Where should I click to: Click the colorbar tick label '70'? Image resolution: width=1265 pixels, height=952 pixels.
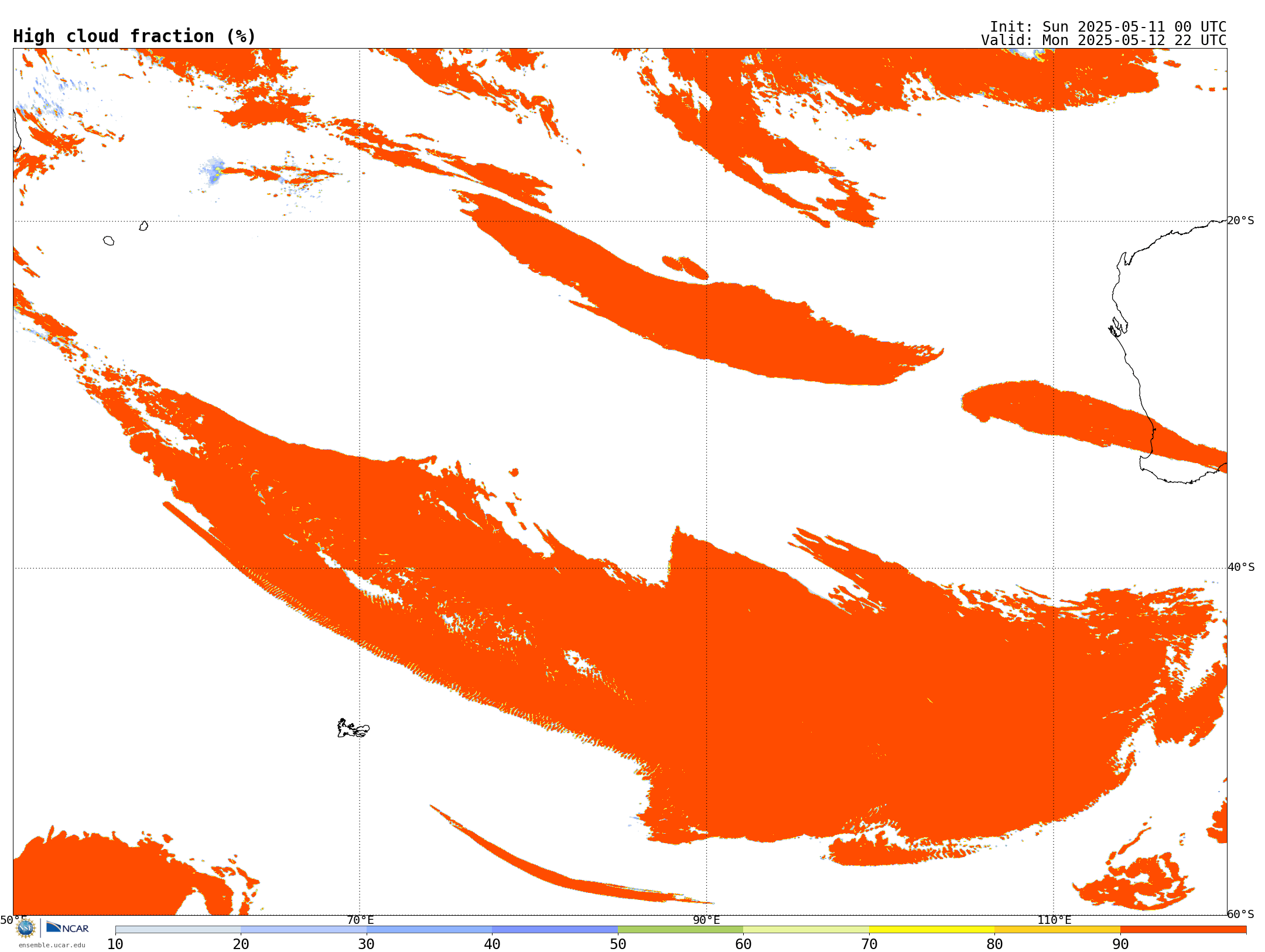(869, 944)
